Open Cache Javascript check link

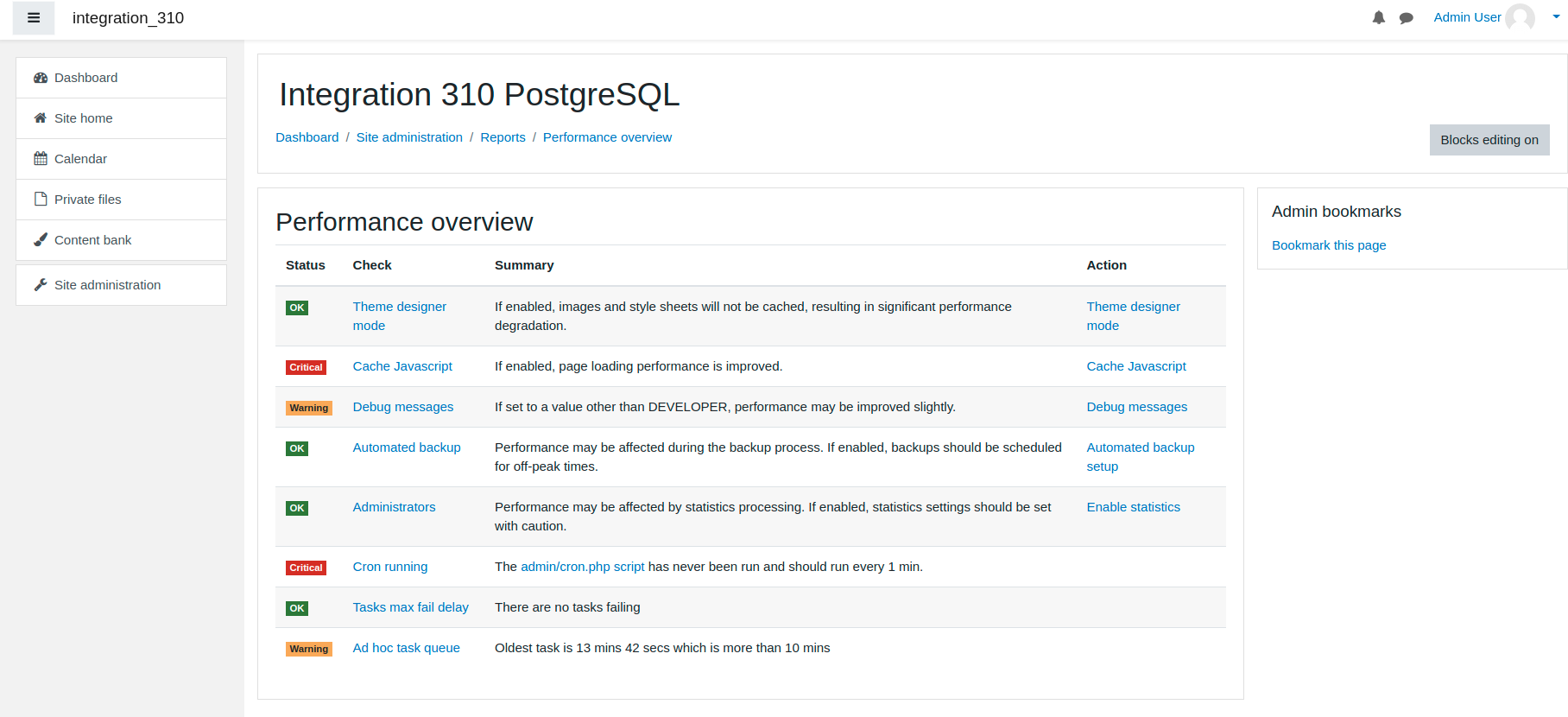[402, 366]
